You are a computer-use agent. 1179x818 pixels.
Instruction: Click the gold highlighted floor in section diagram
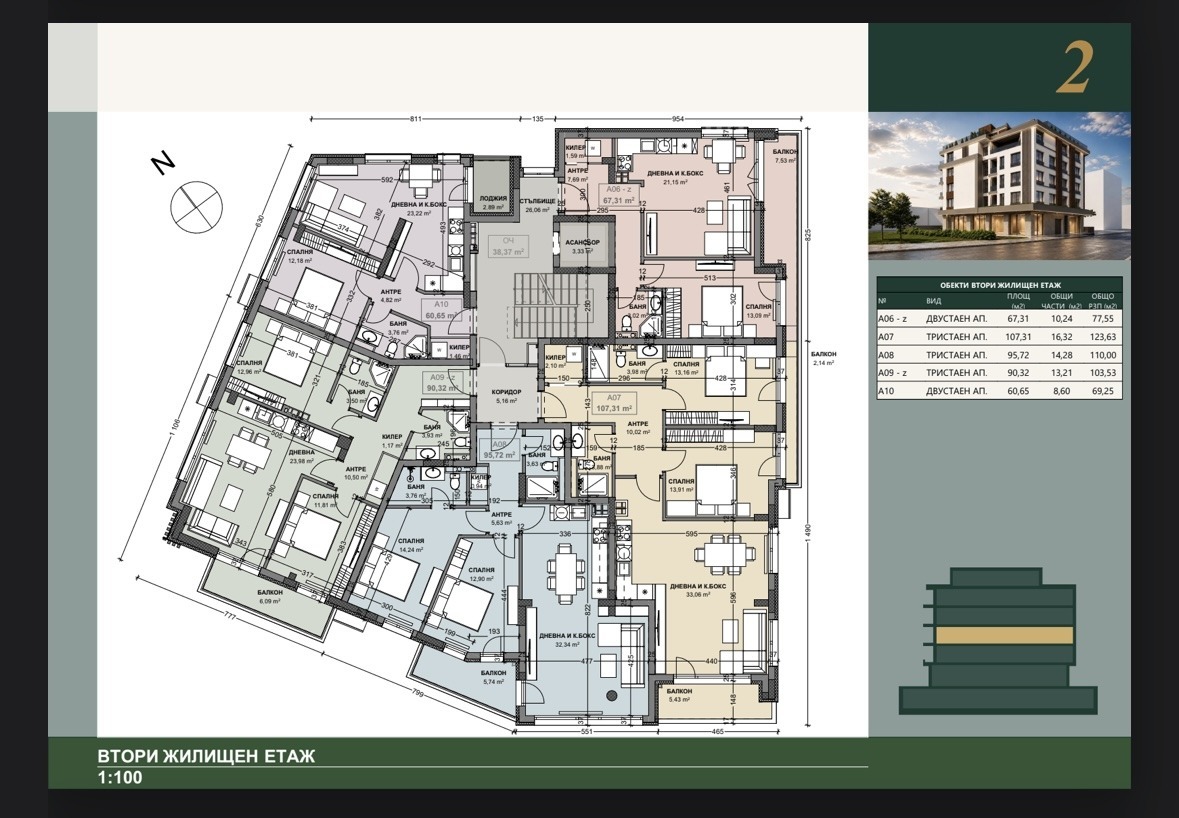click(x=1004, y=635)
